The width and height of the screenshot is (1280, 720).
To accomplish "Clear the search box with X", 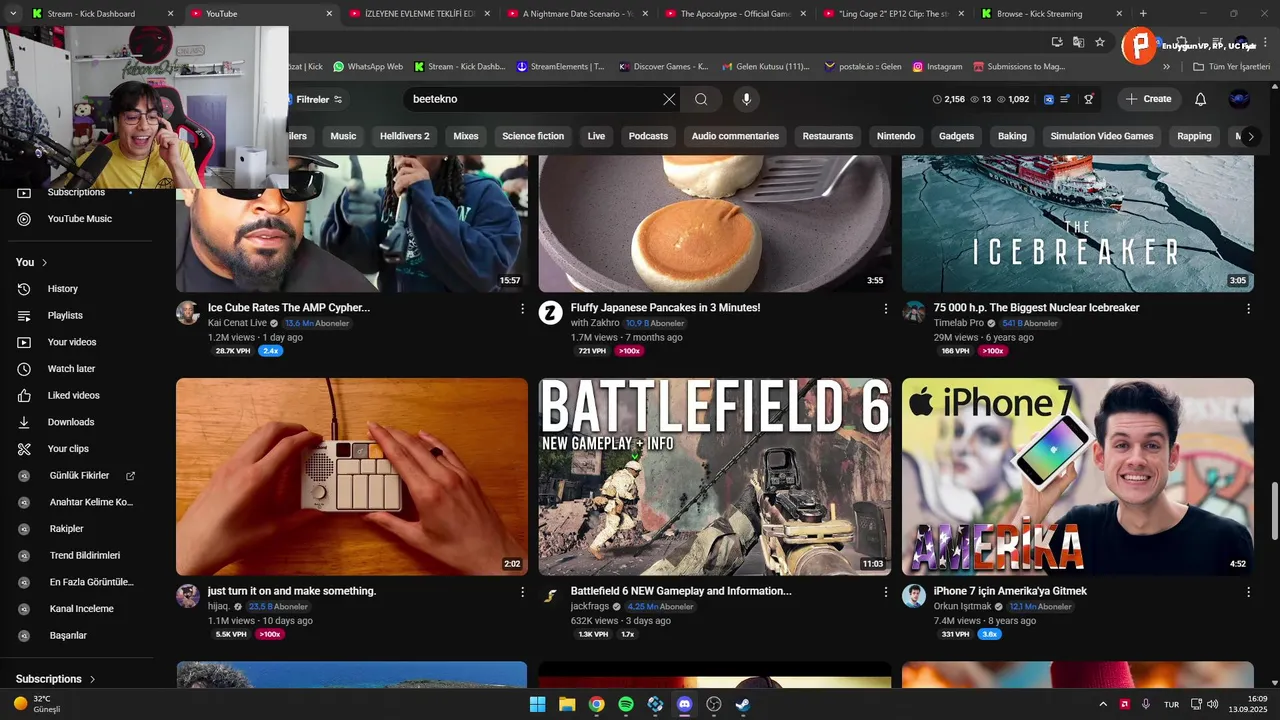I will pos(669,99).
